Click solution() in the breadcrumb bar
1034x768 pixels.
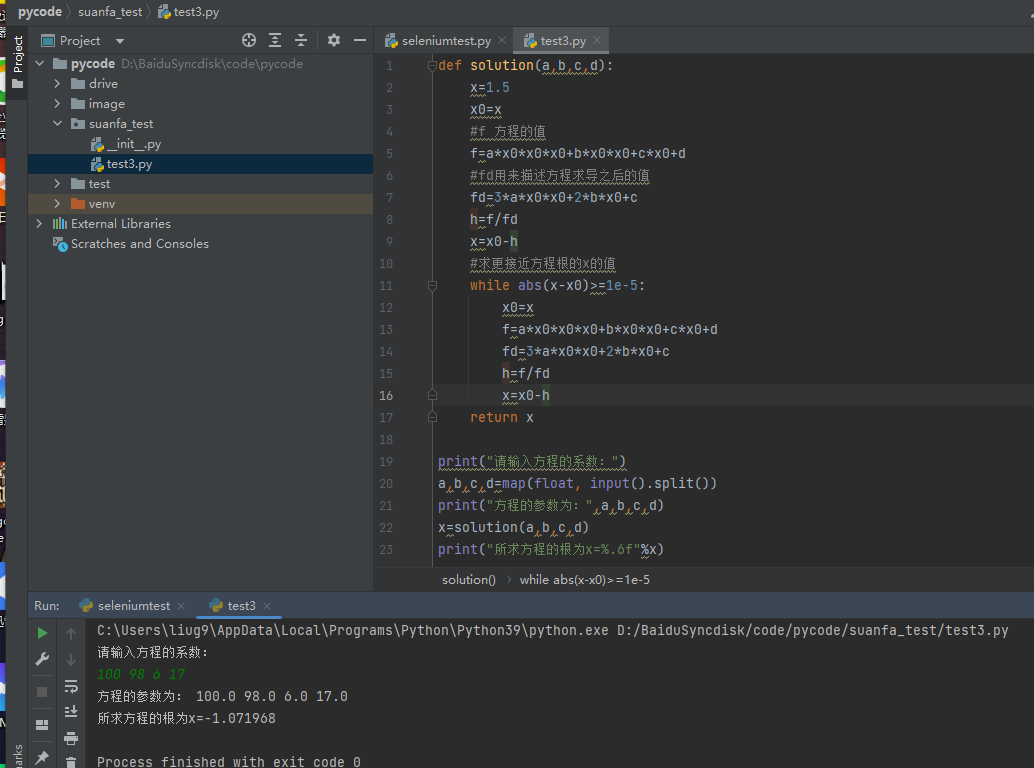(x=468, y=580)
